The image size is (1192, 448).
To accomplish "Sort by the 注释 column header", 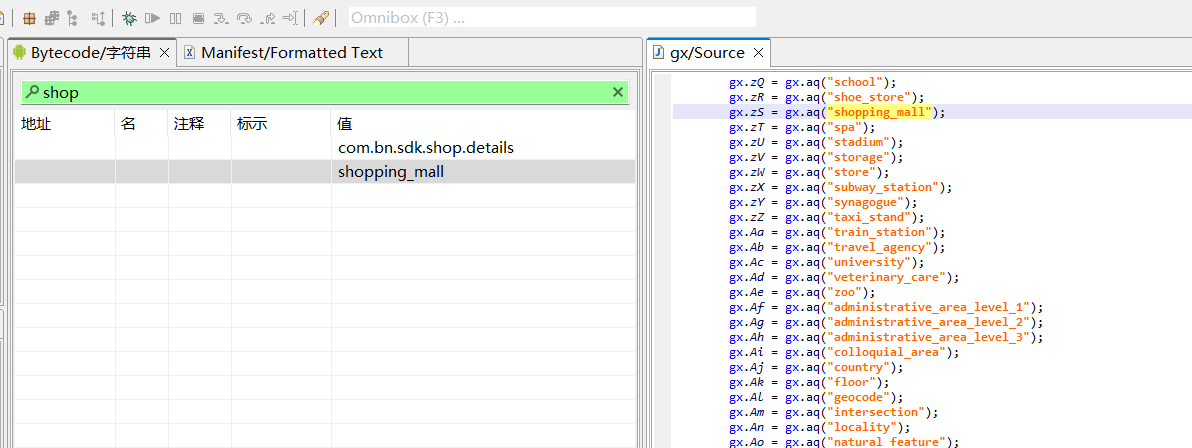I will (x=189, y=124).
